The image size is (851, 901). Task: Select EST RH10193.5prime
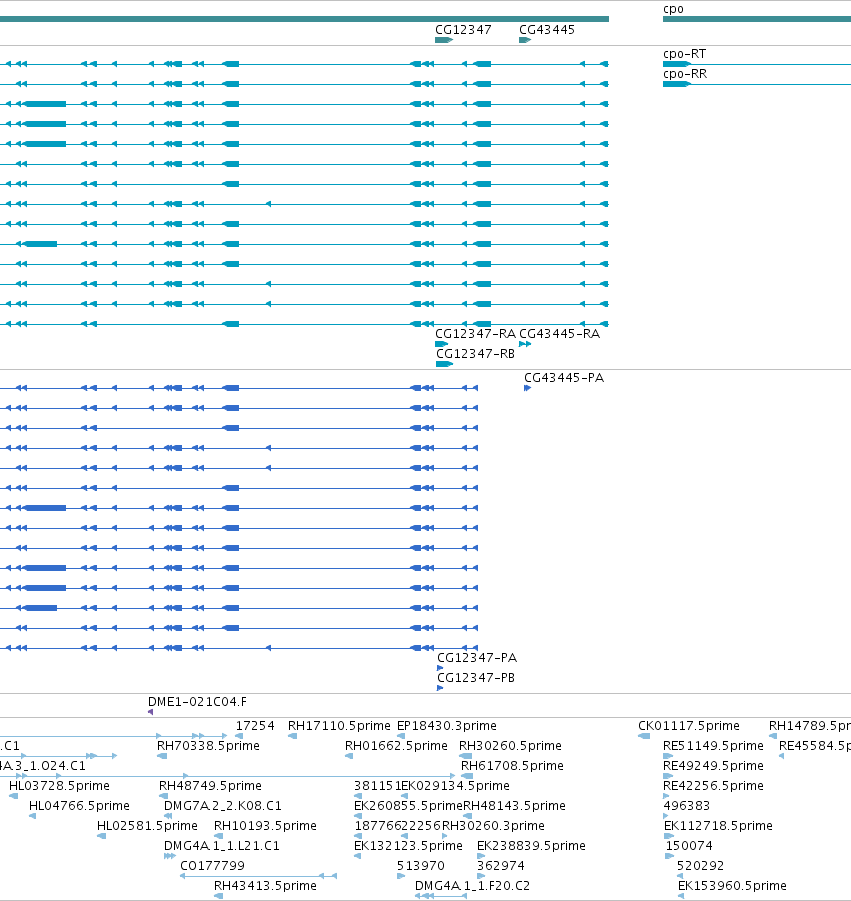[265, 826]
